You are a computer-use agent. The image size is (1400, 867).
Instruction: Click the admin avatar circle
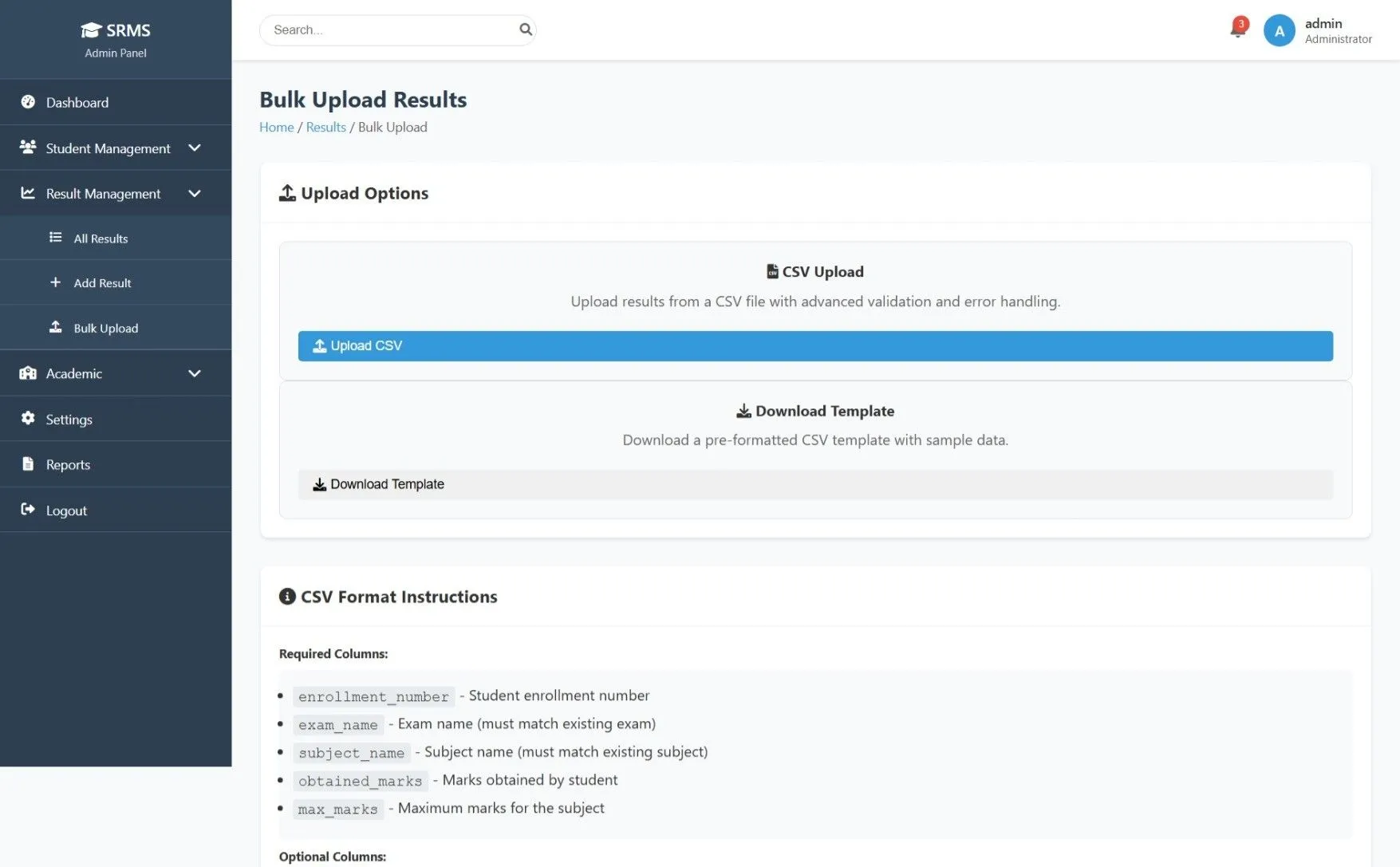coord(1279,30)
